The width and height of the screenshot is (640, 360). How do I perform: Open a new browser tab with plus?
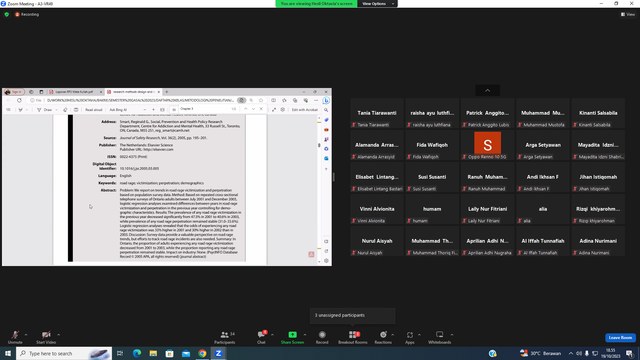pyautogui.click(x=167, y=92)
